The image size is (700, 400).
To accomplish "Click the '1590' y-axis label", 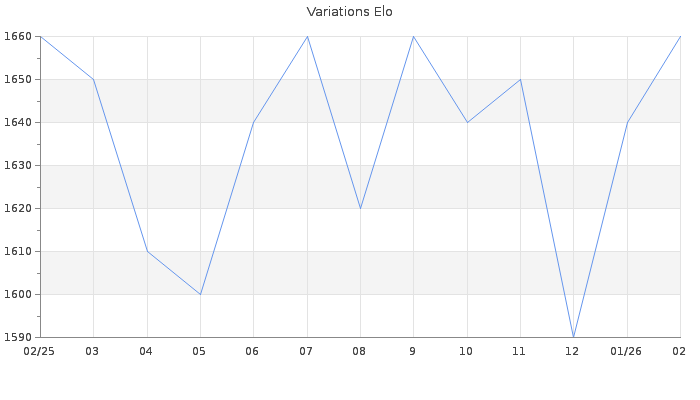I will point(20,337).
